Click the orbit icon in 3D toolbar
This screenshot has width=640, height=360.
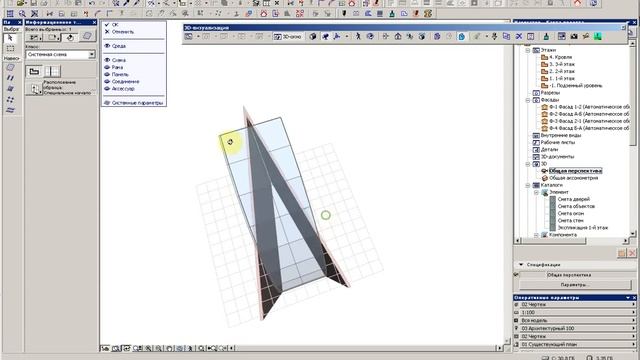[x=370, y=37]
